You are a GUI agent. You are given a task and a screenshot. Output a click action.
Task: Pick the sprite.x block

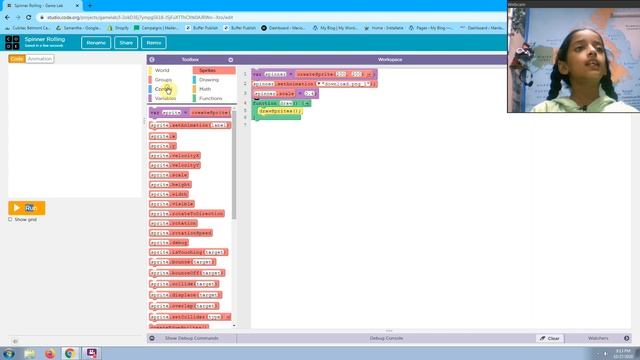point(163,136)
